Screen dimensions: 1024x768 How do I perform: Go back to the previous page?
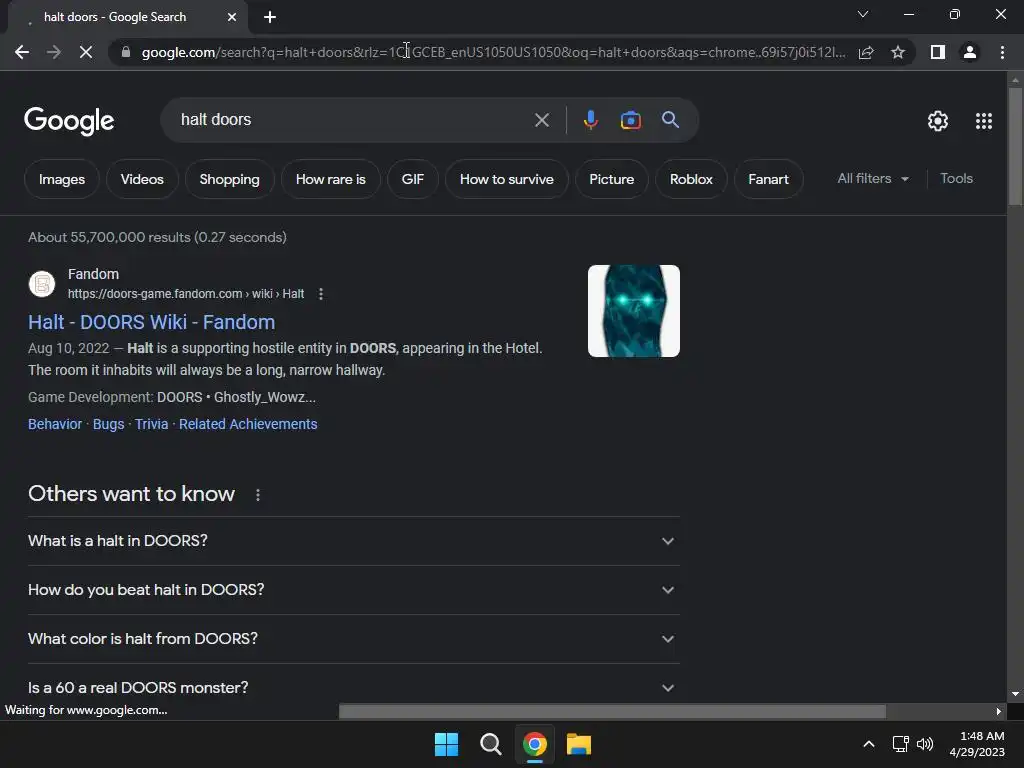(x=22, y=52)
